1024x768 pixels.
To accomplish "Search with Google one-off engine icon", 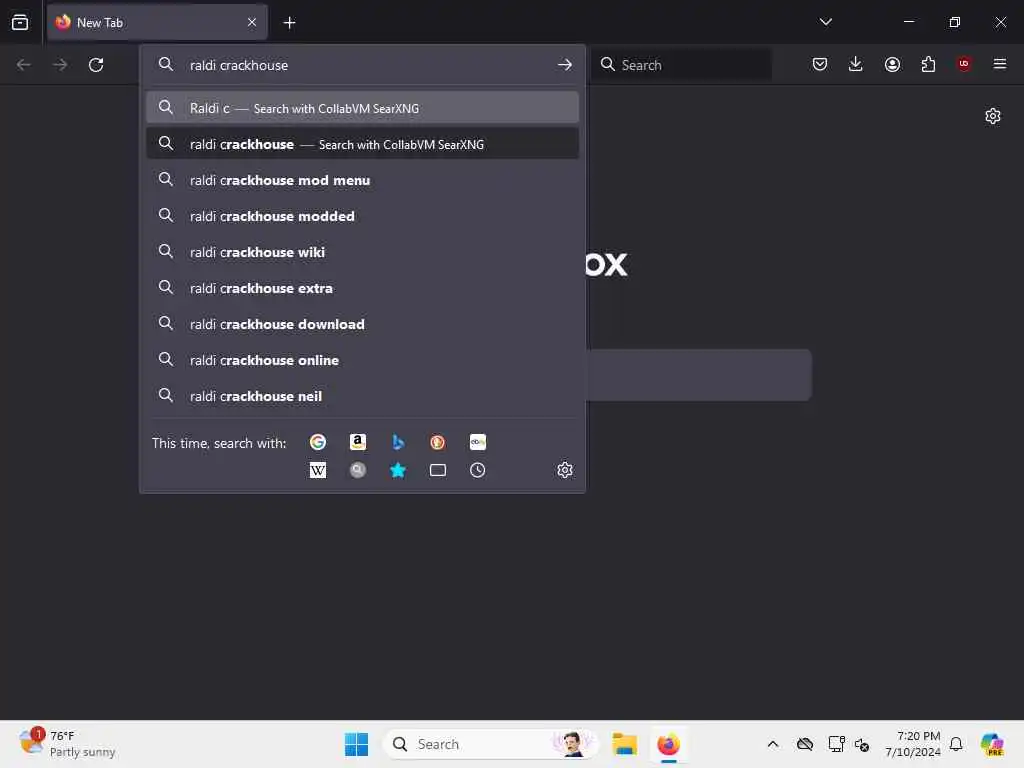I will (317, 442).
